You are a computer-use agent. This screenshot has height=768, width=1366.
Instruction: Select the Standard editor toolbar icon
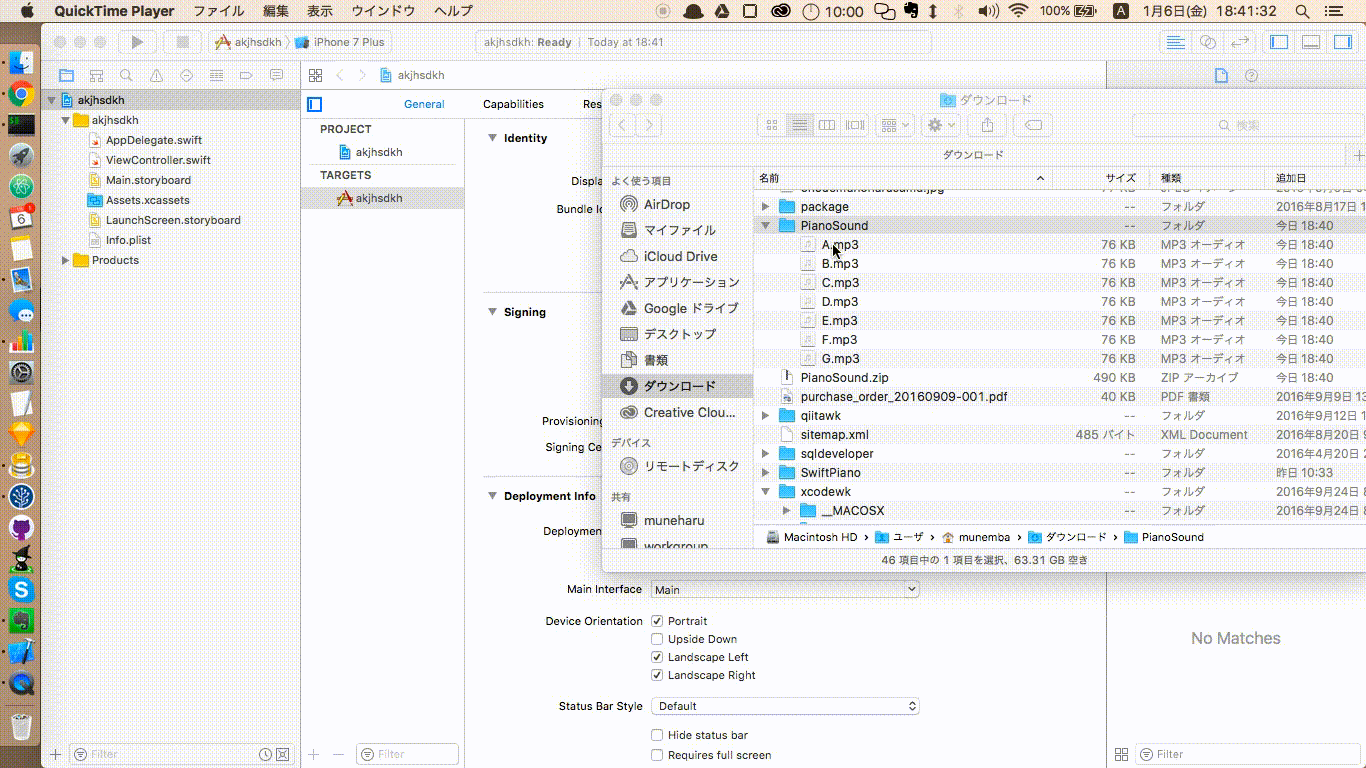pos(1176,42)
